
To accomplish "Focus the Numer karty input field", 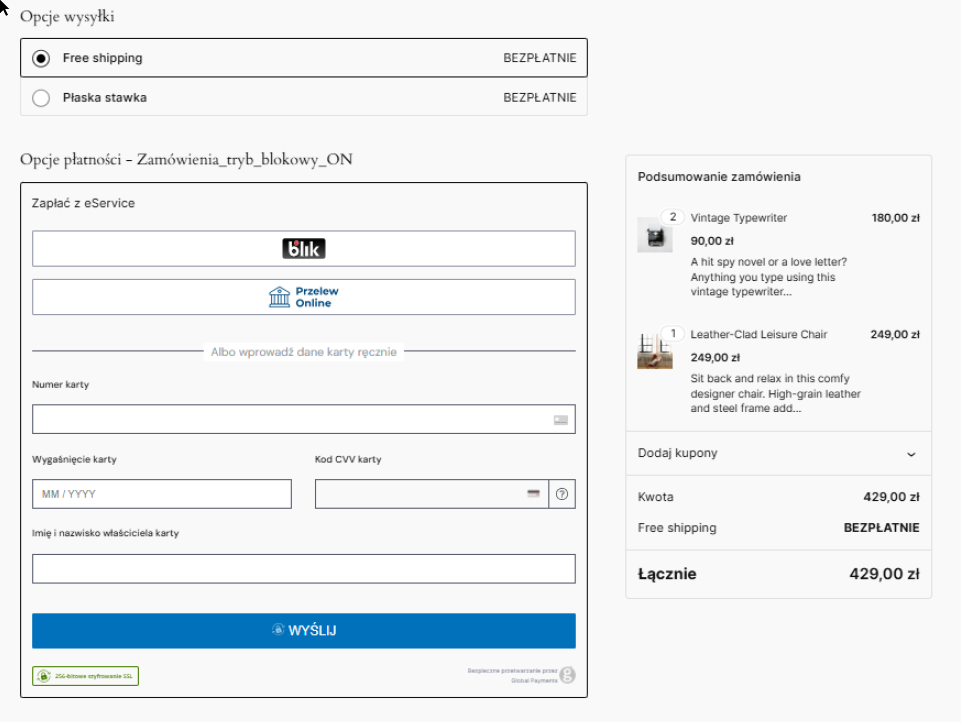I will (x=290, y=420).
